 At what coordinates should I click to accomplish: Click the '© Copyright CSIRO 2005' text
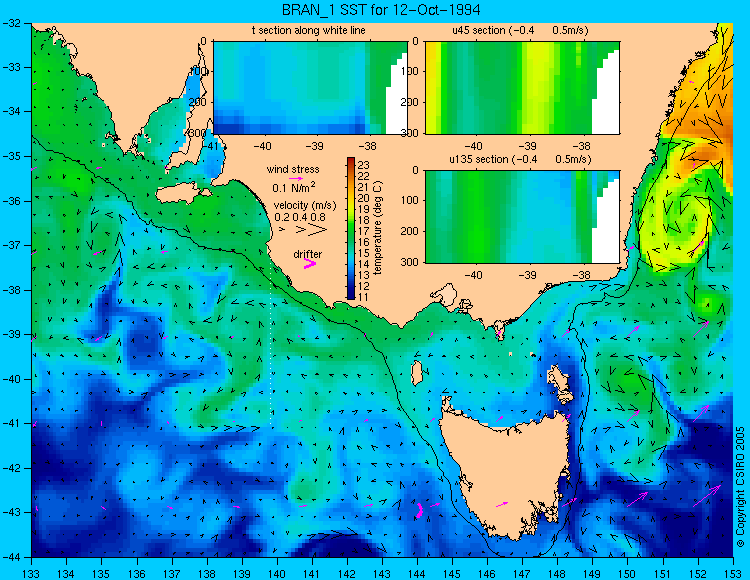coord(740,487)
